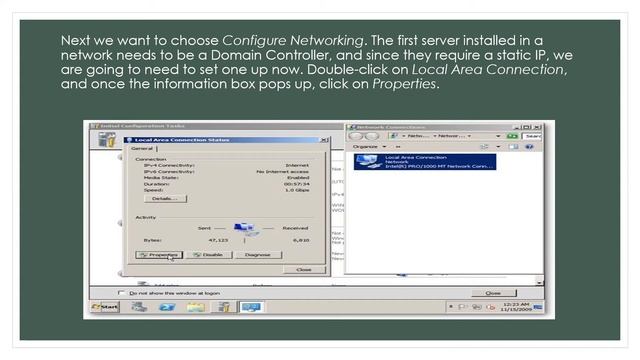
Task: Switch to Initial Configuration Tasks taskbar button
Action: click(224, 307)
